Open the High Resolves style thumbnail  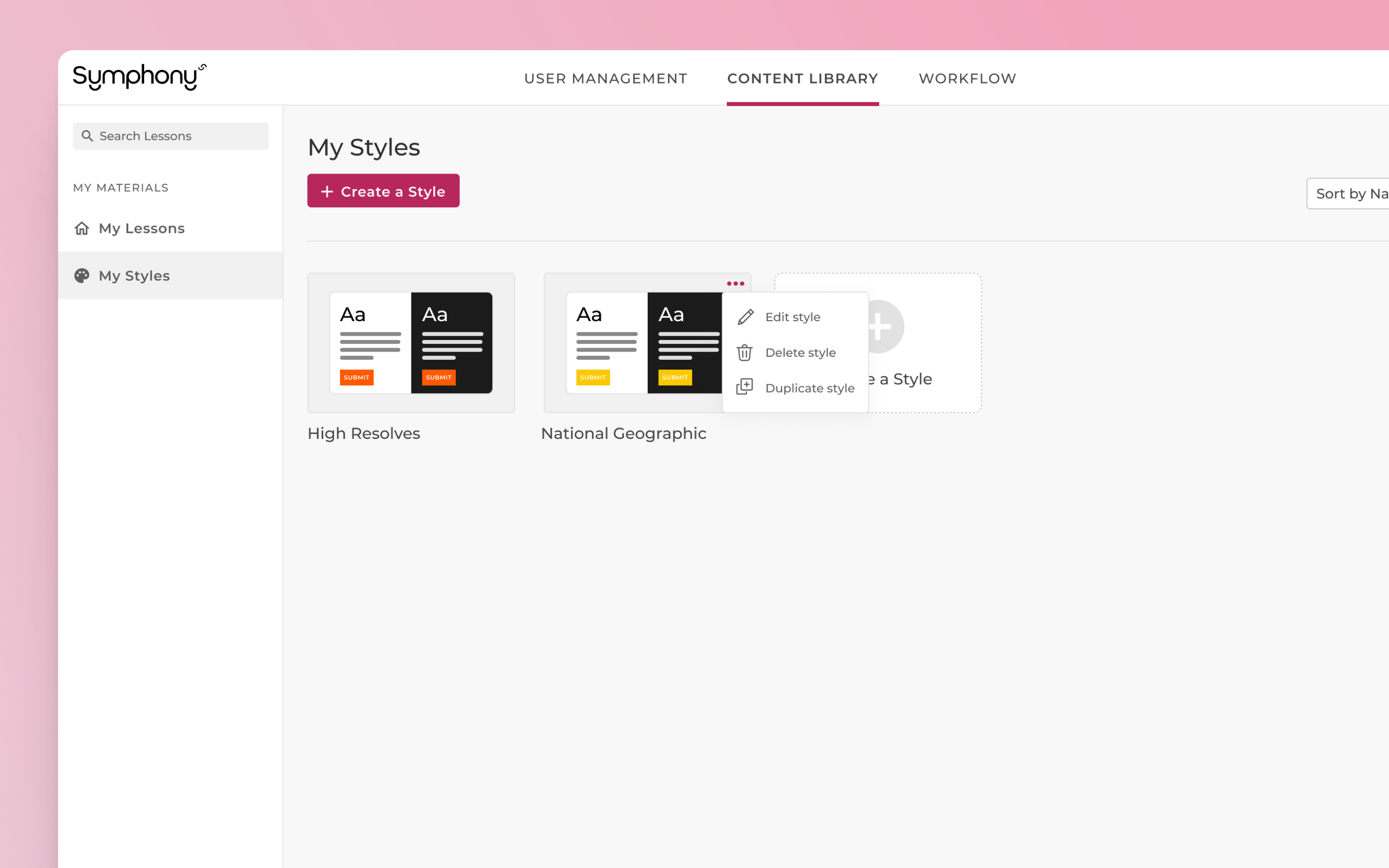[411, 343]
